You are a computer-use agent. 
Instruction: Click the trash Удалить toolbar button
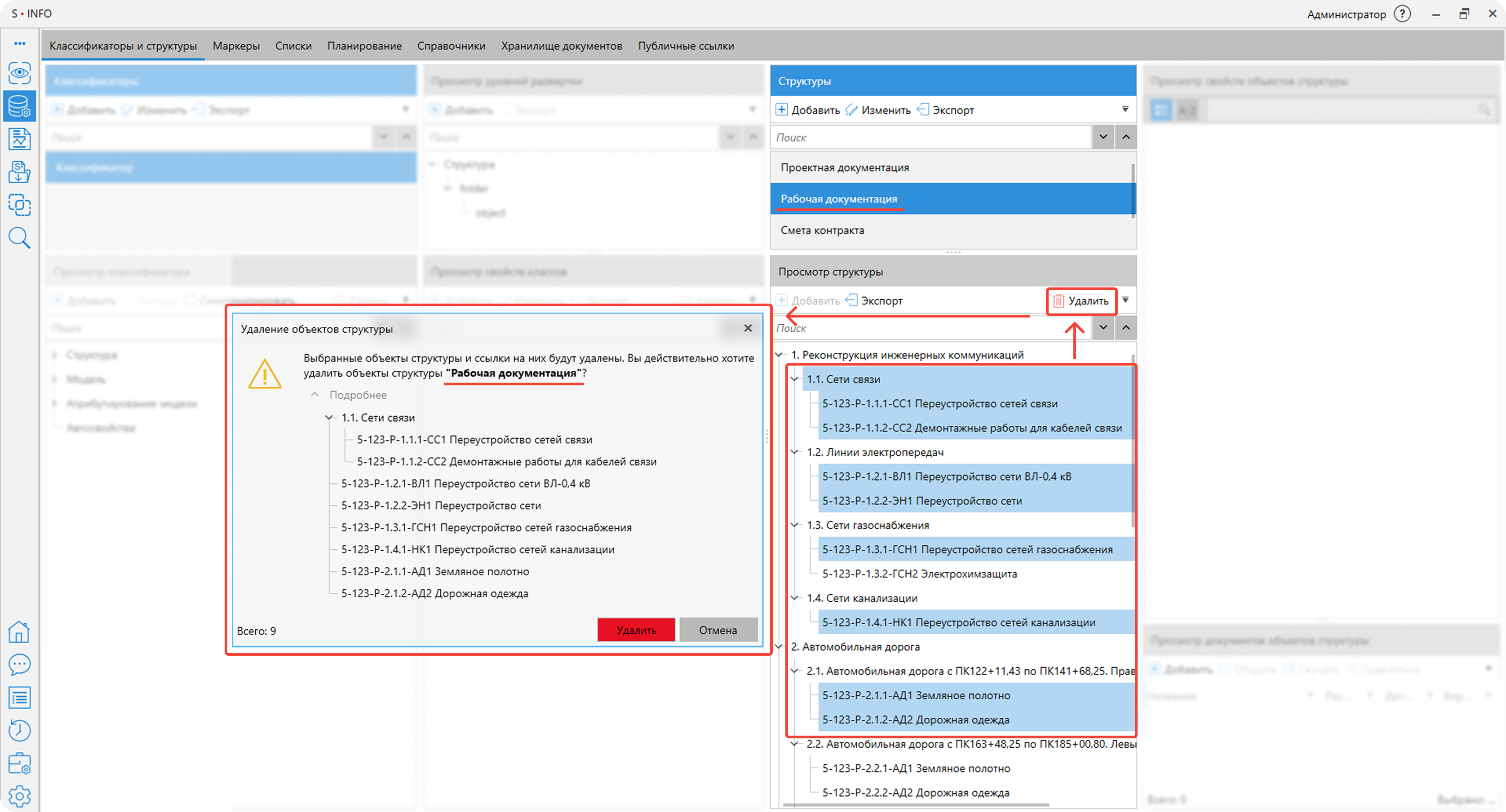click(1081, 301)
